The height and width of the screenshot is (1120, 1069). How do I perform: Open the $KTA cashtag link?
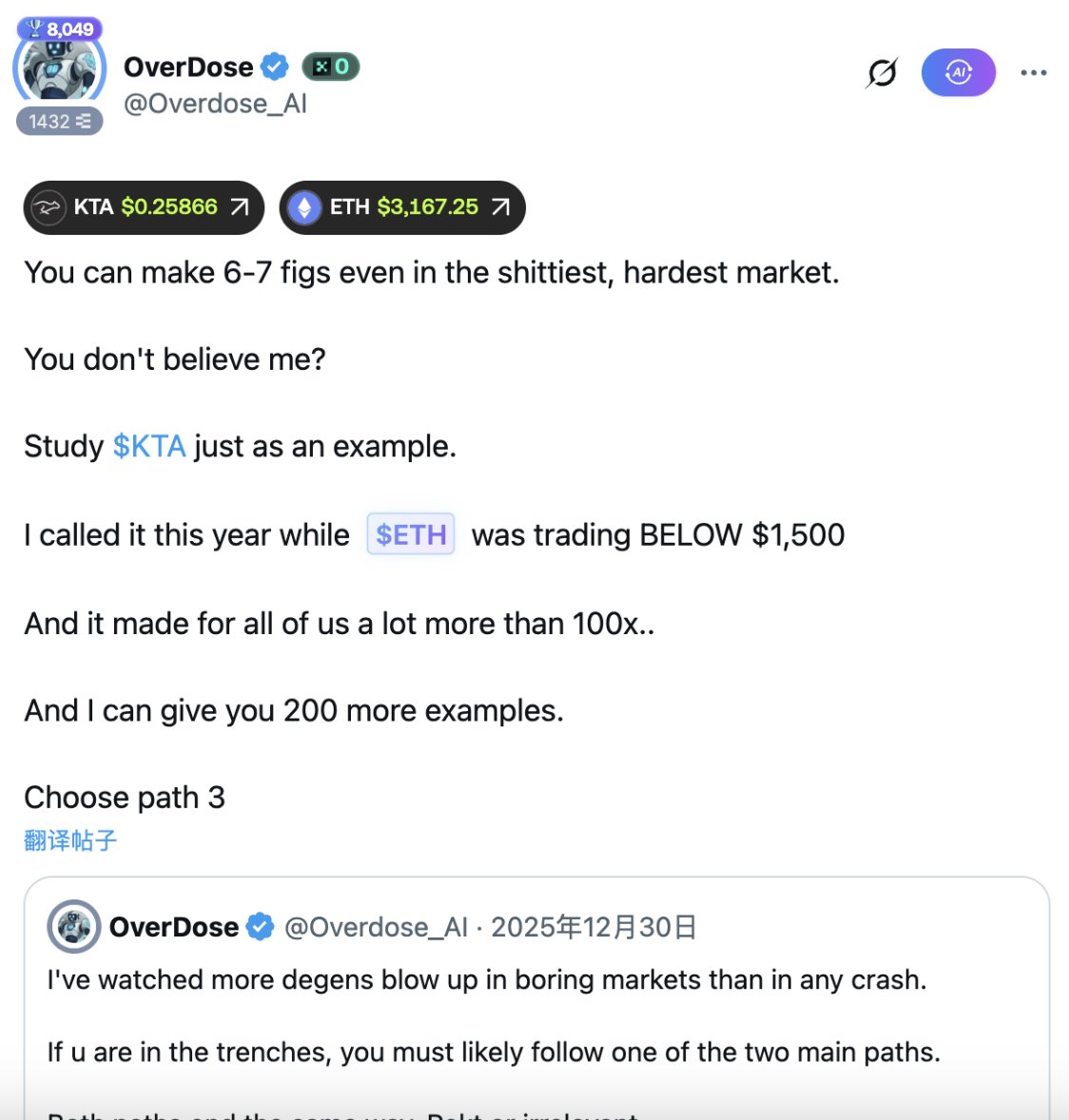click(149, 446)
